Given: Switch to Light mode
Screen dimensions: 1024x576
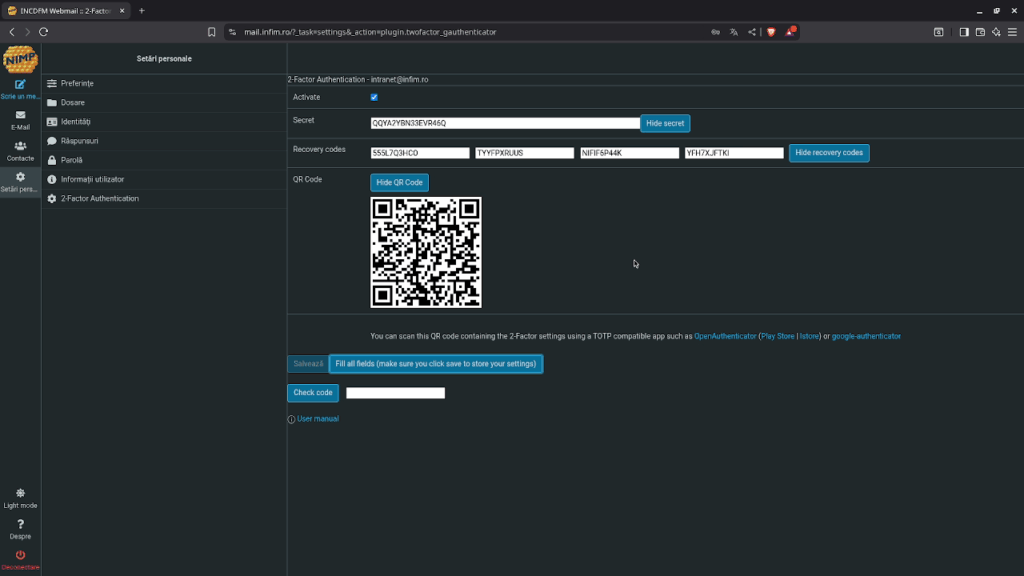Looking at the screenshot, I should (20, 498).
